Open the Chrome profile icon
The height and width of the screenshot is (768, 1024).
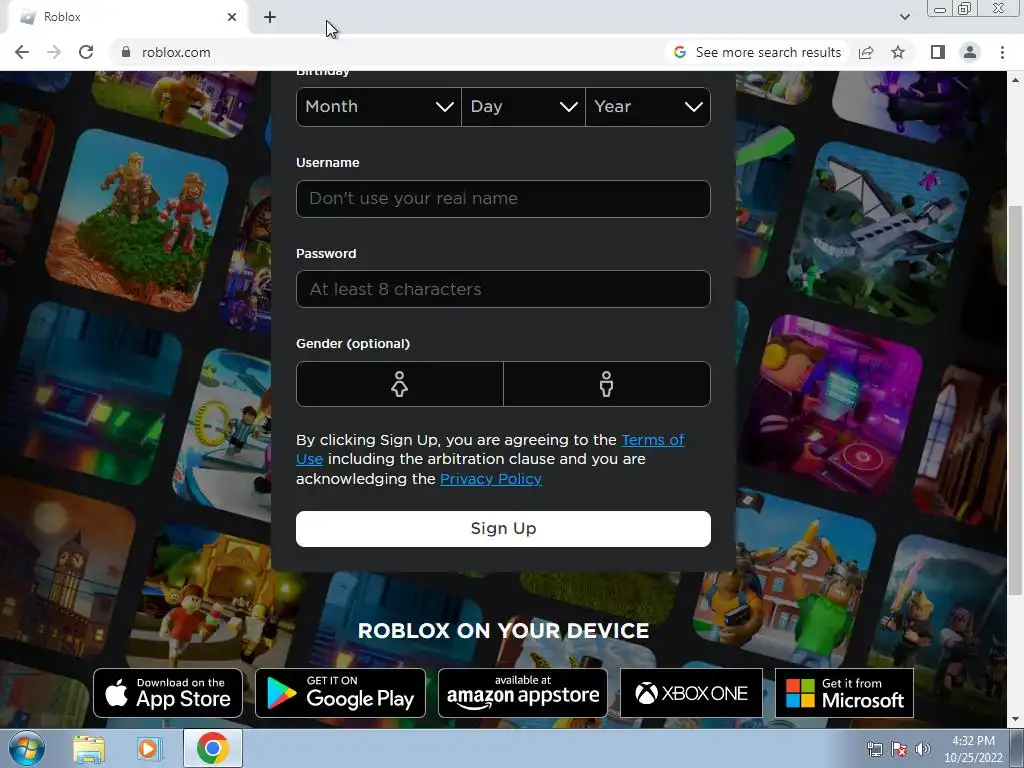(x=970, y=52)
